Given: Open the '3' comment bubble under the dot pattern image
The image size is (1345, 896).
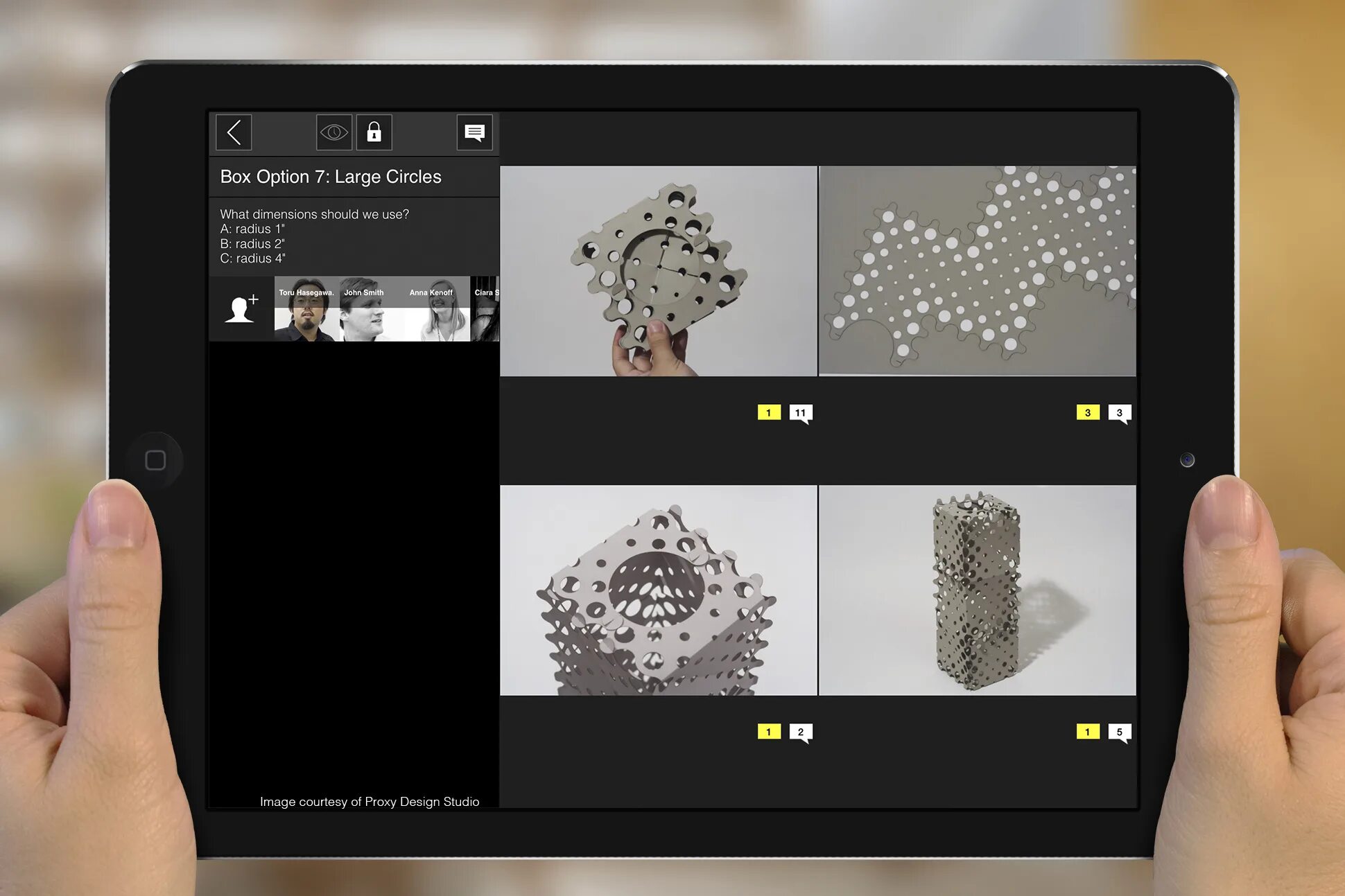Looking at the screenshot, I should 1120,412.
